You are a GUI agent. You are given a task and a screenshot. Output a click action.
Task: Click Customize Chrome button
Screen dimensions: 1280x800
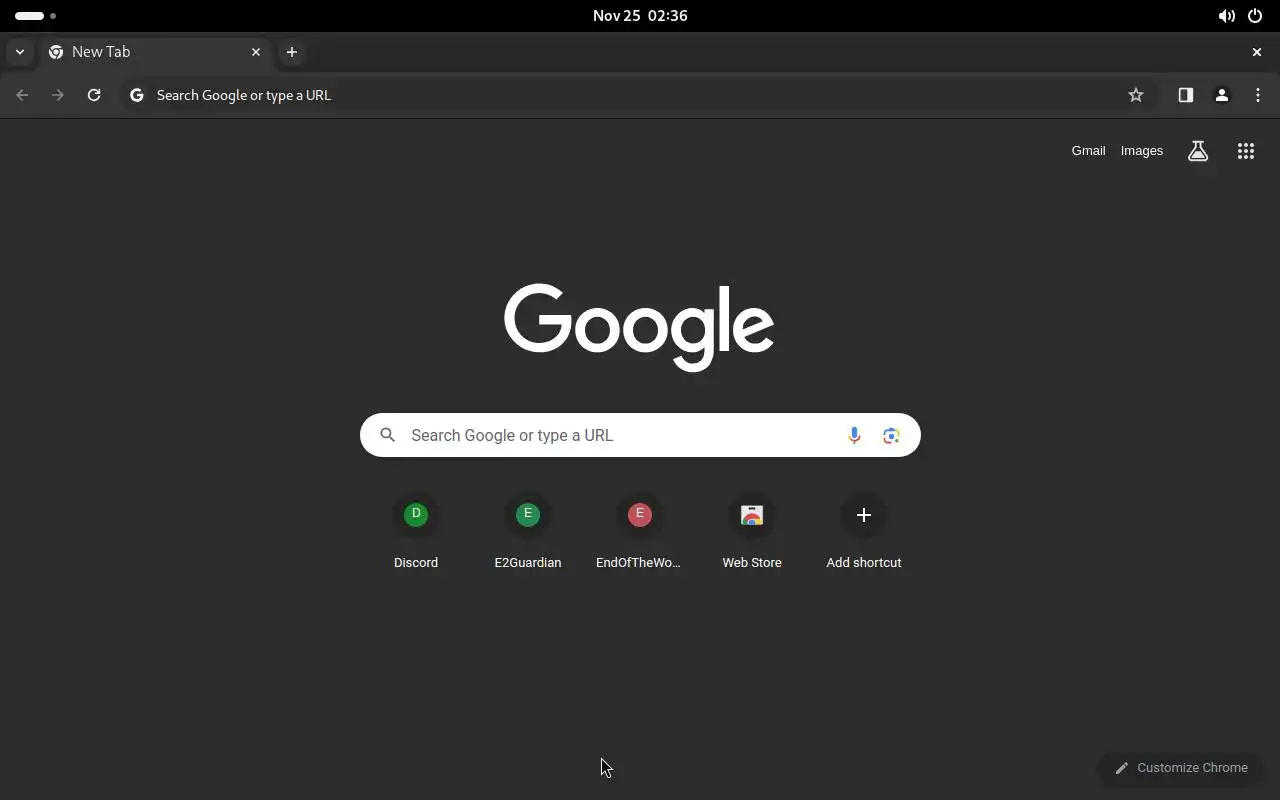(1181, 768)
